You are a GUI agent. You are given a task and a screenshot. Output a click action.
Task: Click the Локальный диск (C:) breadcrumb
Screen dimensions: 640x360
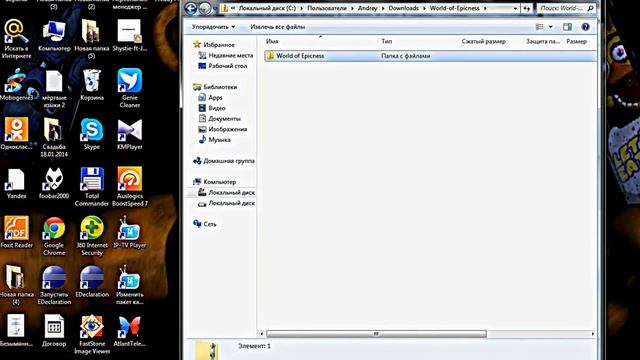coord(267,8)
